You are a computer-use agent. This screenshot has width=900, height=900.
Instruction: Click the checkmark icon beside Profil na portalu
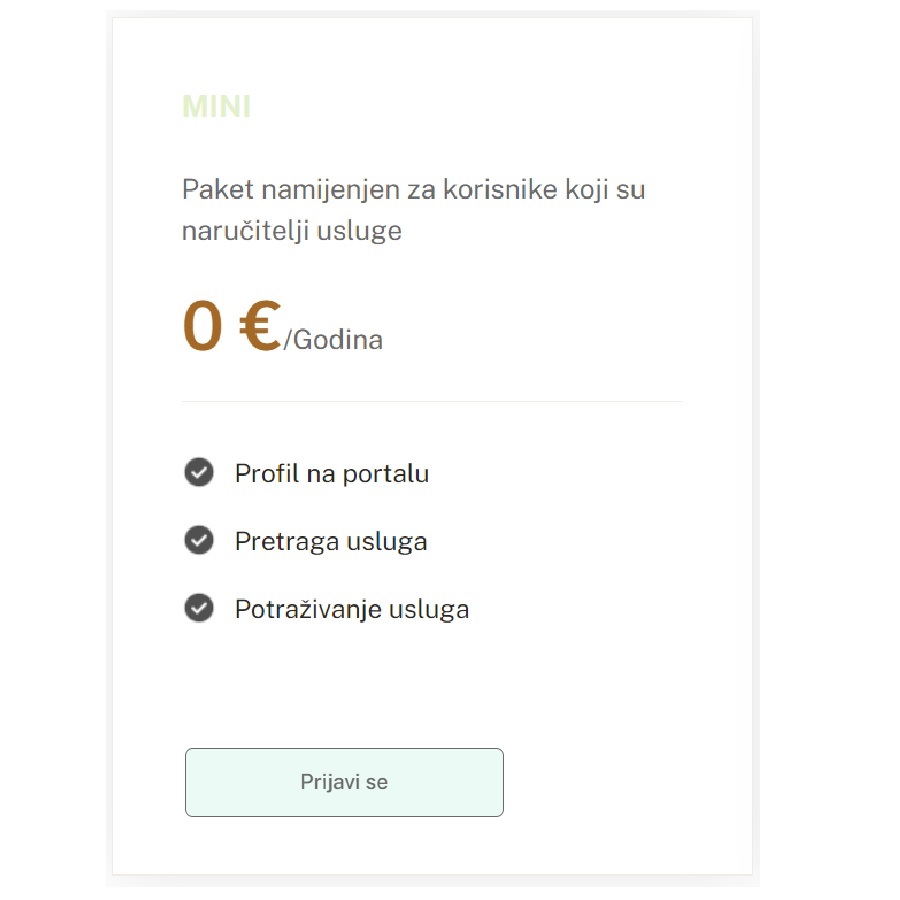[199, 472]
